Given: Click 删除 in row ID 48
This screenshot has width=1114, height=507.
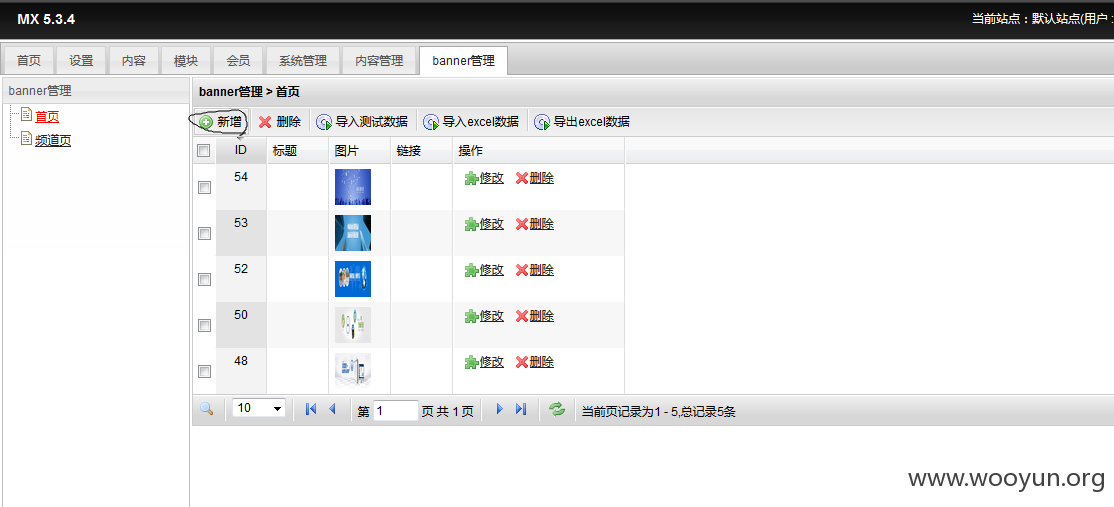Looking at the screenshot, I should (534, 362).
